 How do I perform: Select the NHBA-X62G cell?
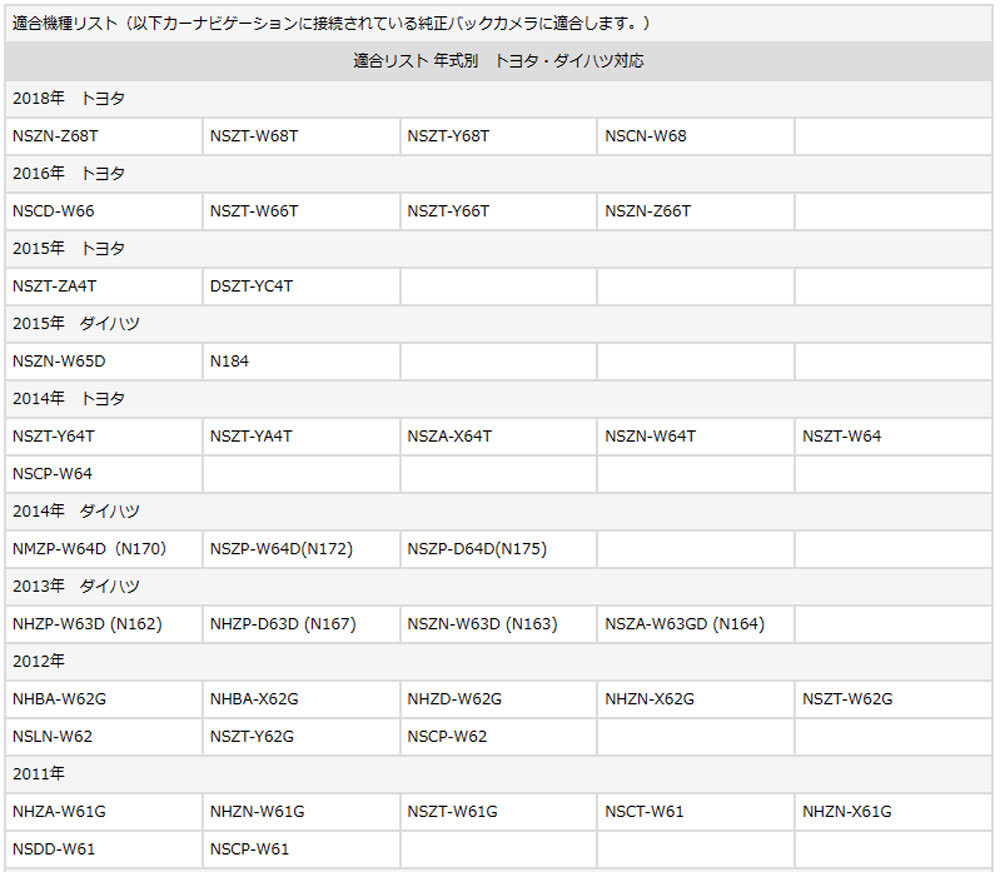coord(301,699)
